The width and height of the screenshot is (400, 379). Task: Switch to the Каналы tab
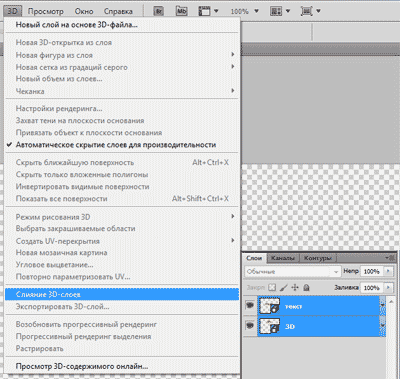[x=283, y=258]
